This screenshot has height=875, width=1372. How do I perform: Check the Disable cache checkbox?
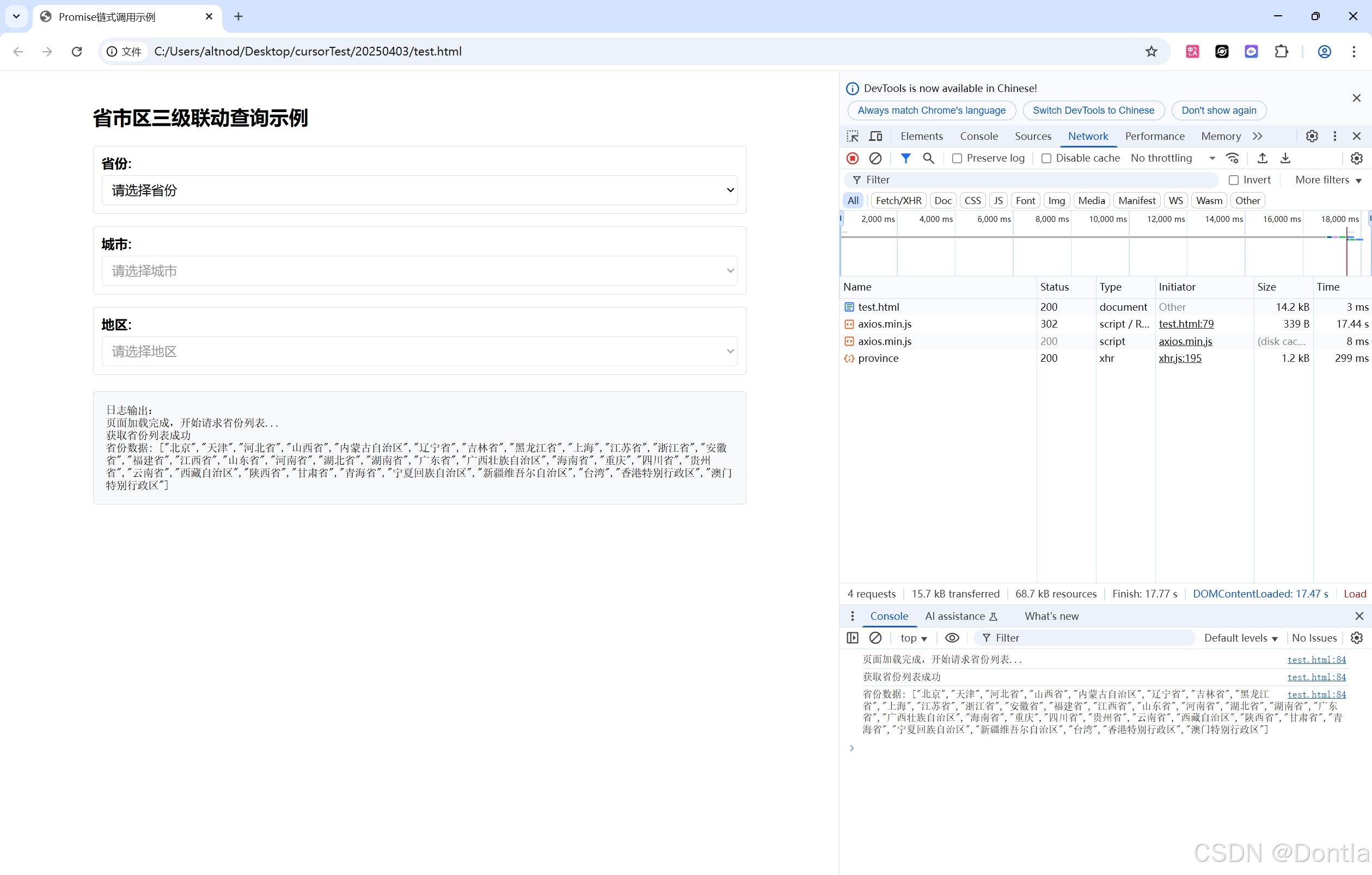1046,158
